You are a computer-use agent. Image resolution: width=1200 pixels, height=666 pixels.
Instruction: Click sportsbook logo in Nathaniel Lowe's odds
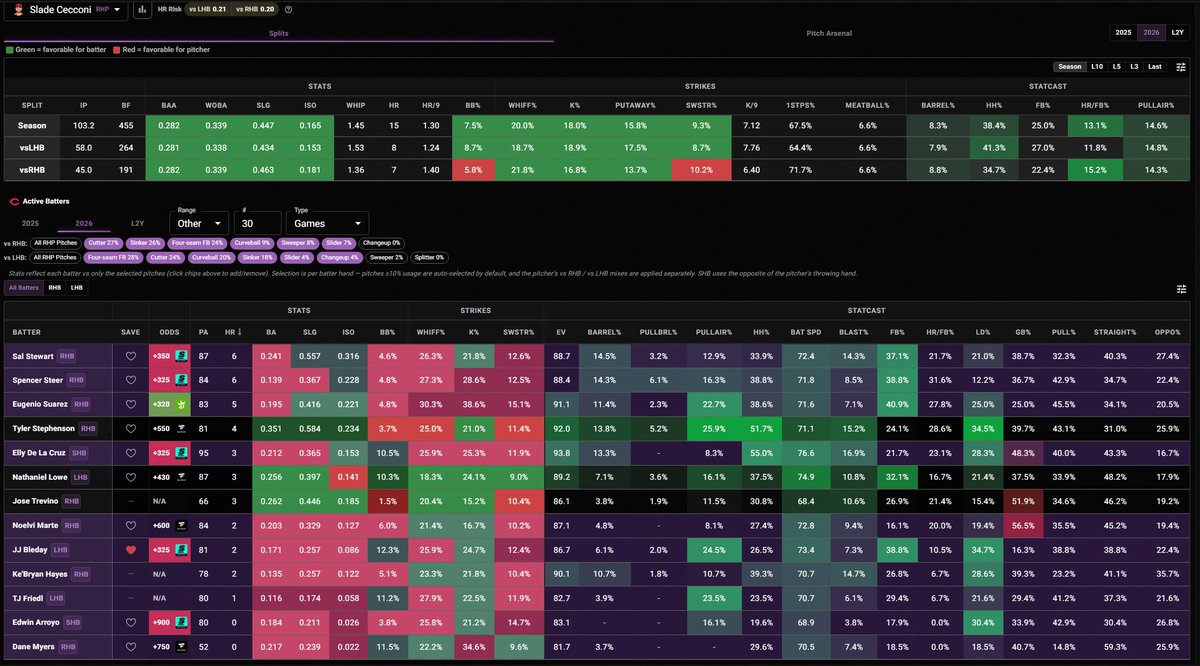pyautogui.click(x=182, y=477)
